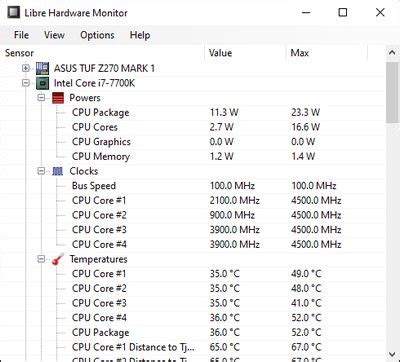Collapse the Temperatures group
The image size is (400, 362).
[41, 259]
